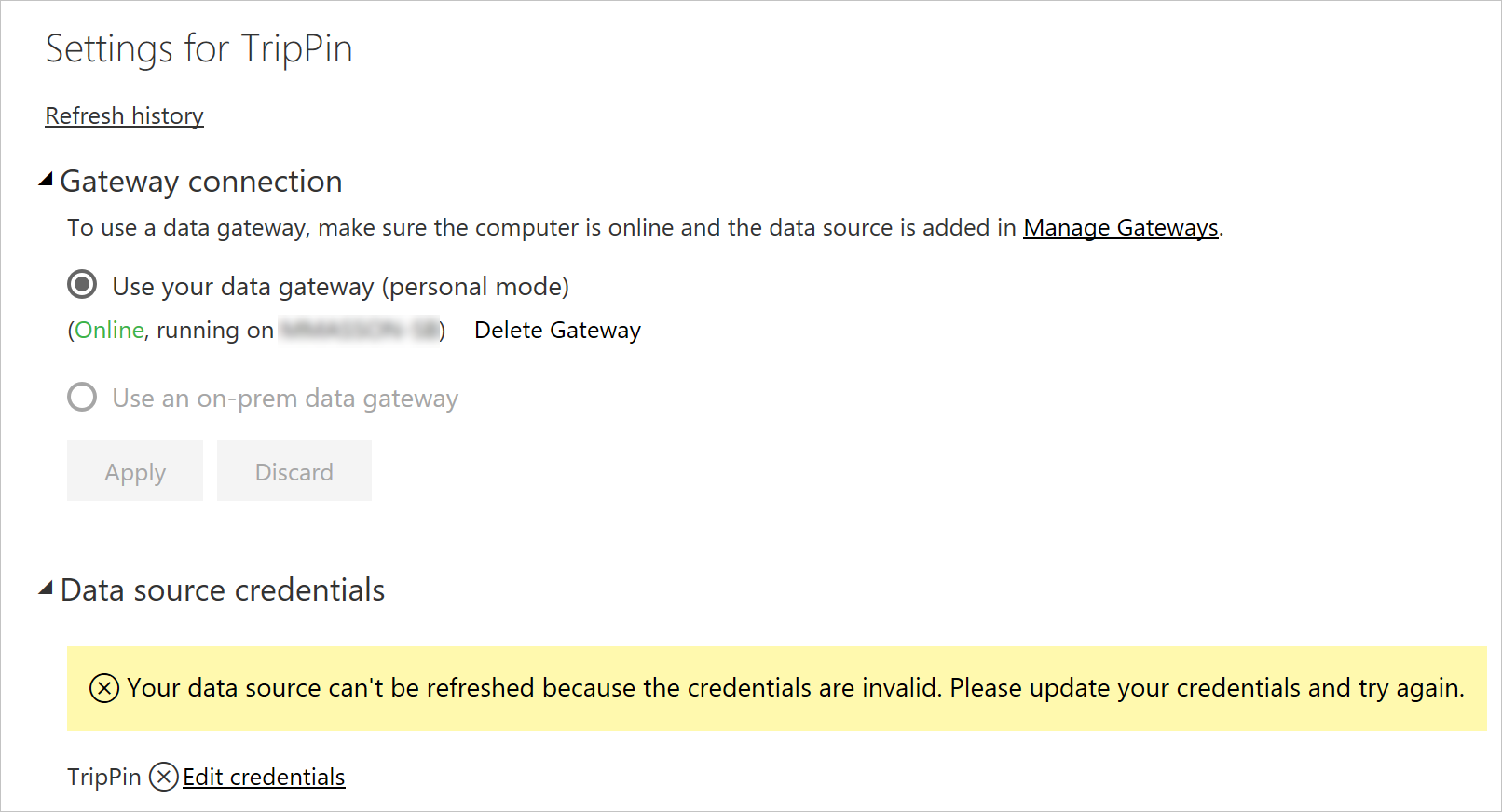Select the personal mode data gateway radio button

pos(82,285)
